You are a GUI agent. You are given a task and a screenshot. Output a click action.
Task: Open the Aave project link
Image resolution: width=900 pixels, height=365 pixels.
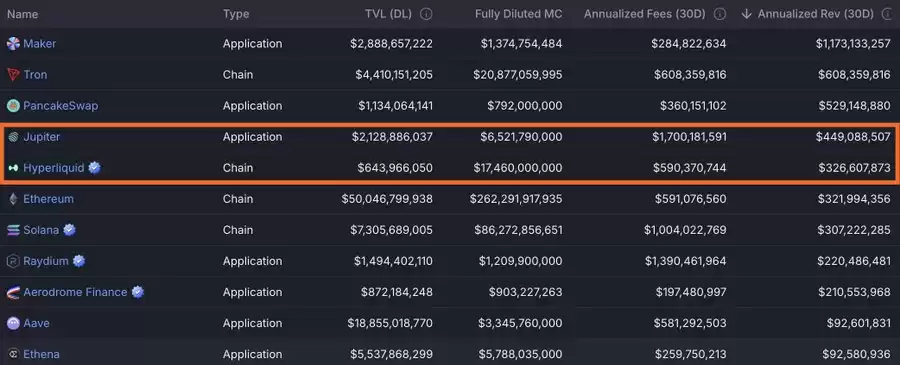point(36,323)
